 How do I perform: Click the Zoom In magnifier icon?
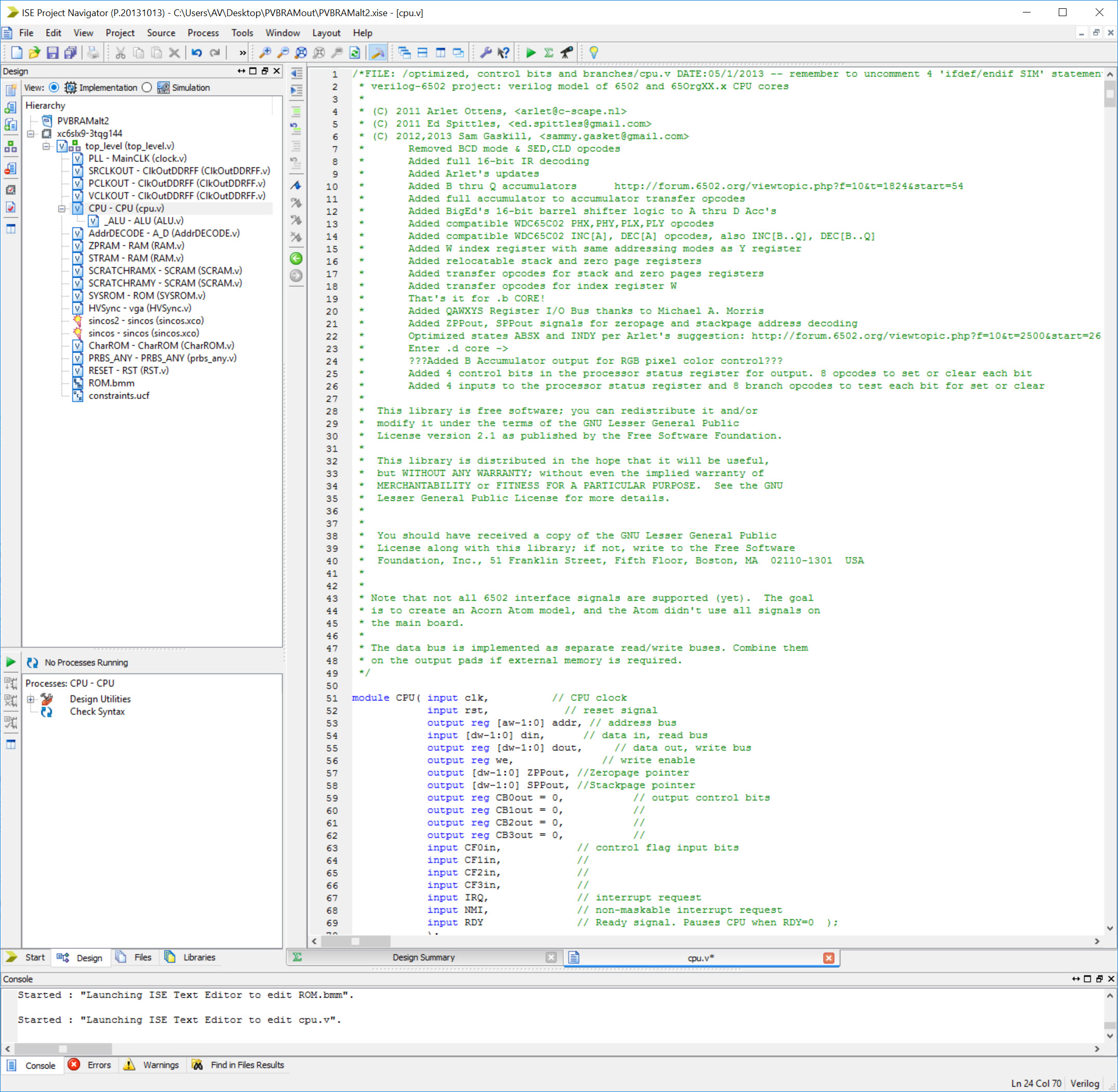point(265,53)
